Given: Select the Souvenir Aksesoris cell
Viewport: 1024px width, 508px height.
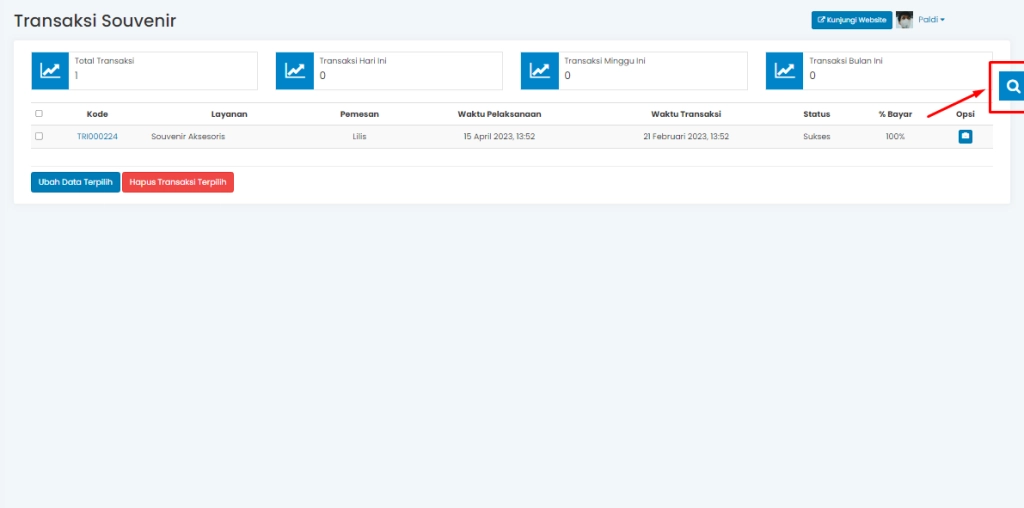Looking at the screenshot, I should [188, 136].
